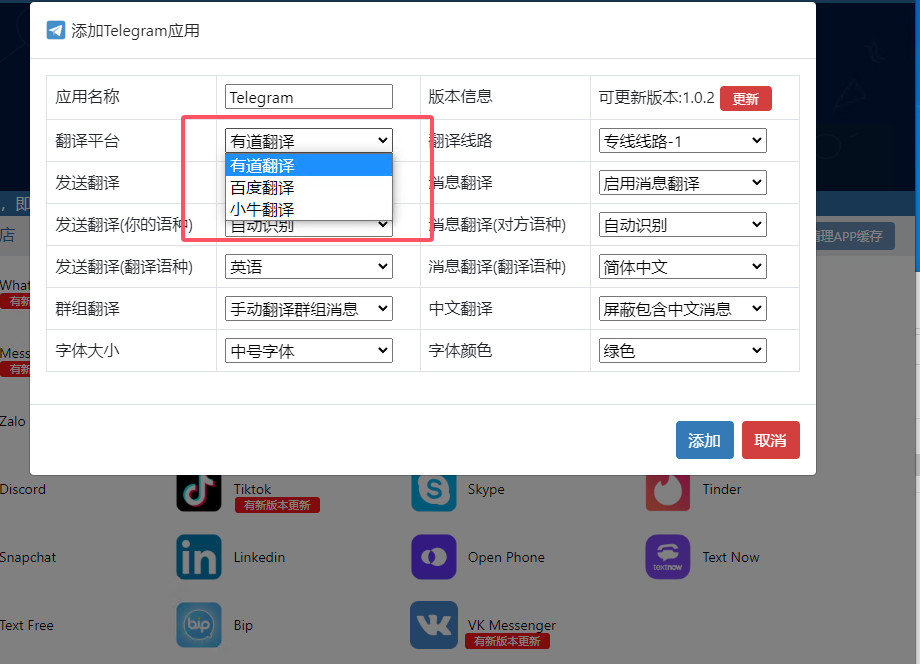Open the Bip app icon
The width and height of the screenshot is (920, 664).
[199, 625]
